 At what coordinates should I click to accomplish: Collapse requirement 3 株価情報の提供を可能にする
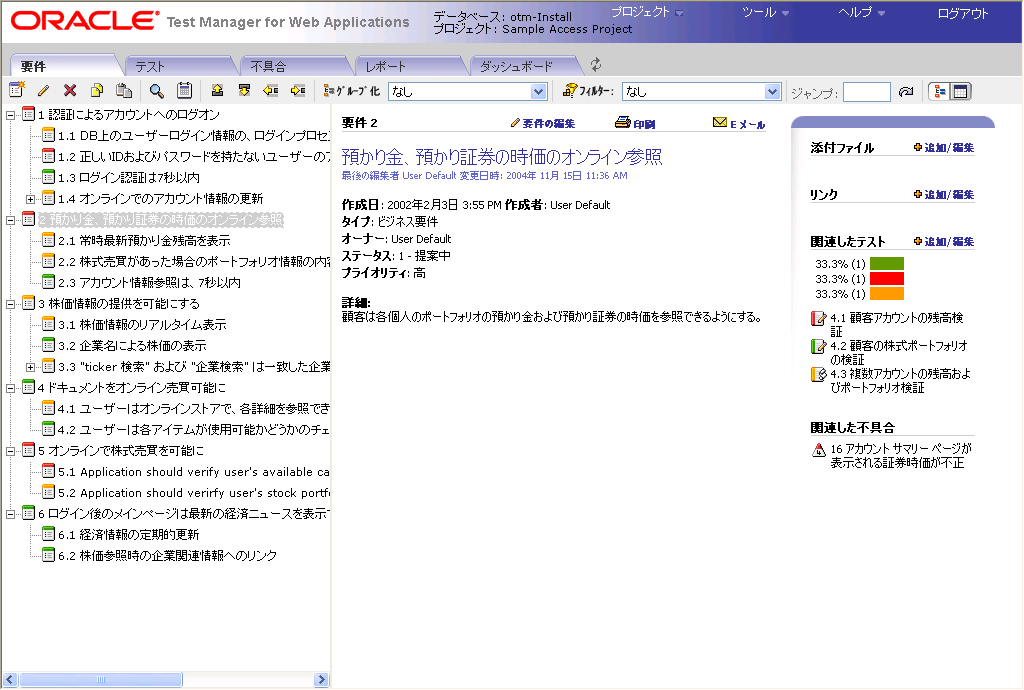10,304
